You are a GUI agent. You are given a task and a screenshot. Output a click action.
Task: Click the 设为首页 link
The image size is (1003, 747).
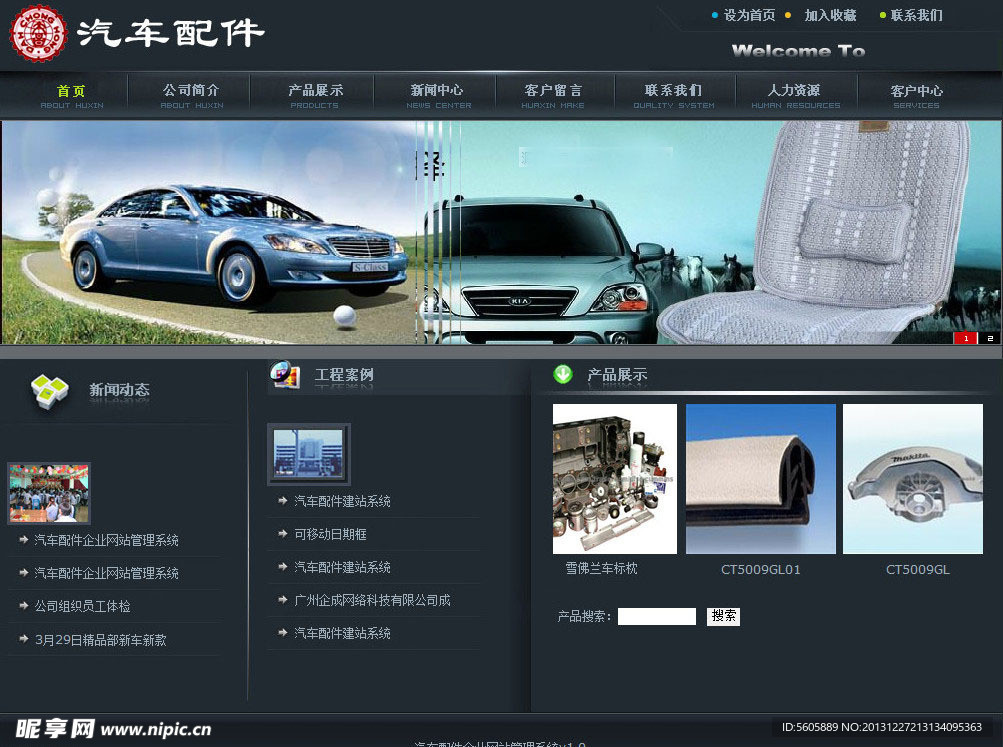pos(749,15)
